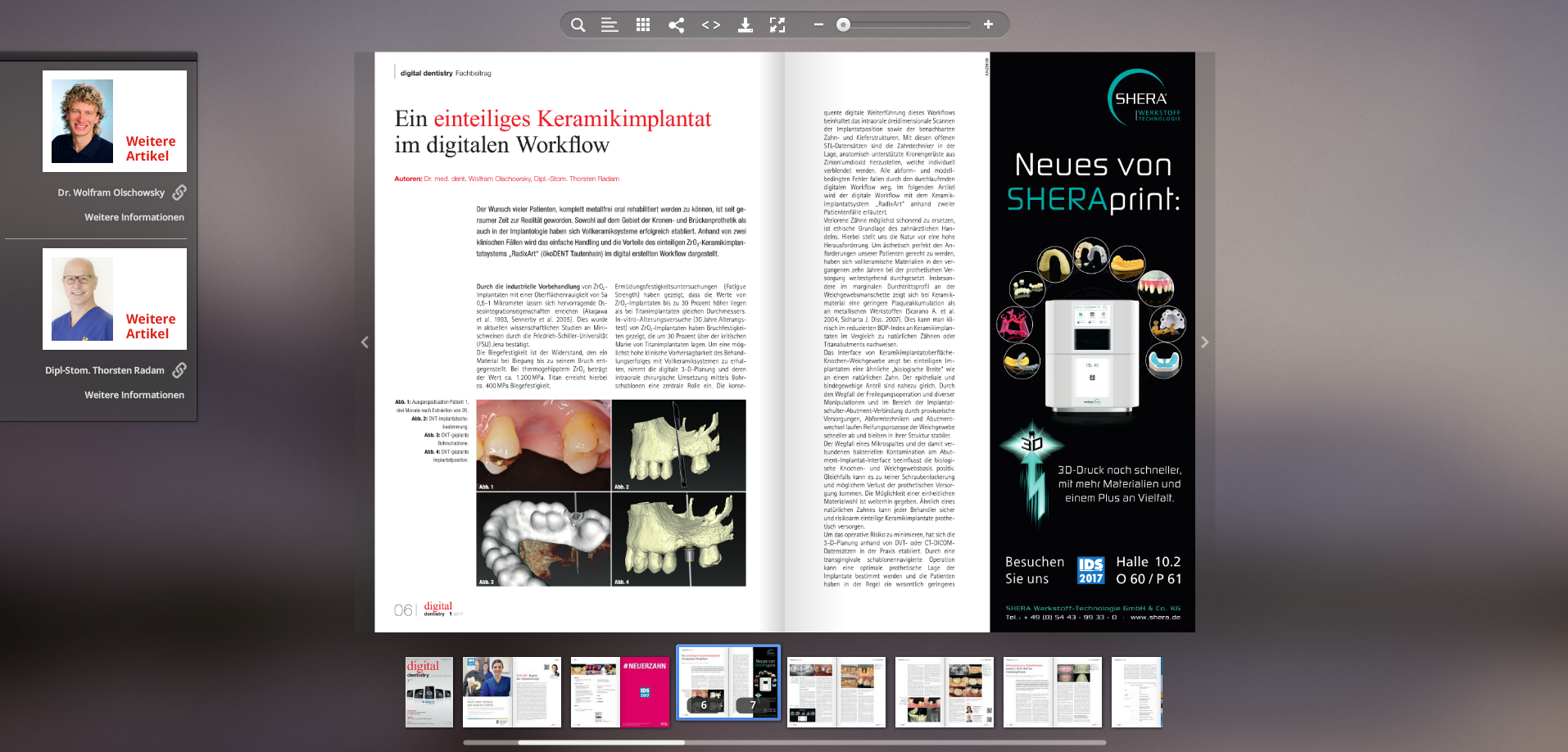Image resolution: width=1568 pixels, height=752 pixels.
Task: Click page number 06 footer
Action: coord(403,610)
